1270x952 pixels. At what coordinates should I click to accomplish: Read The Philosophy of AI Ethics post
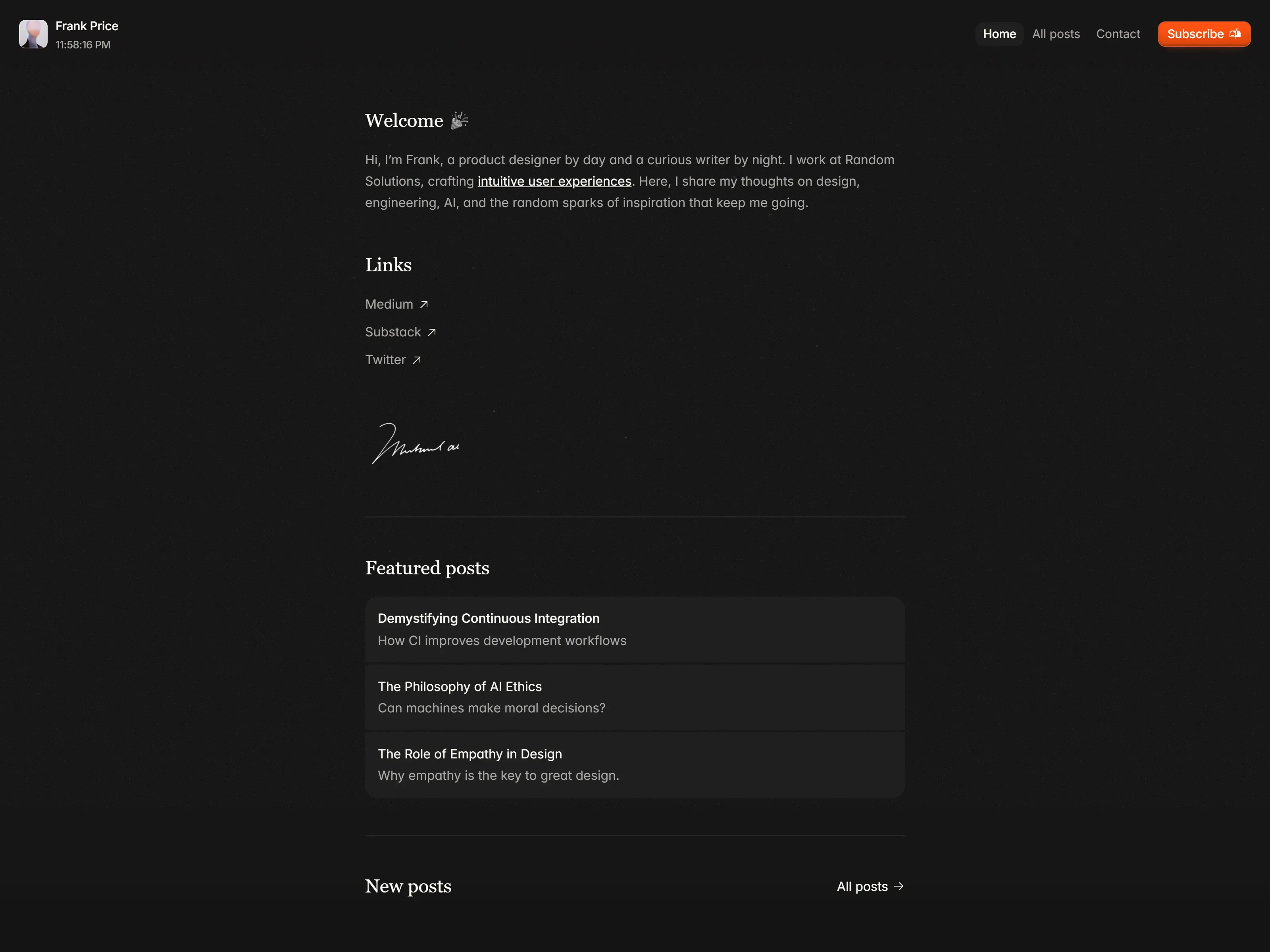pos(635,697)
